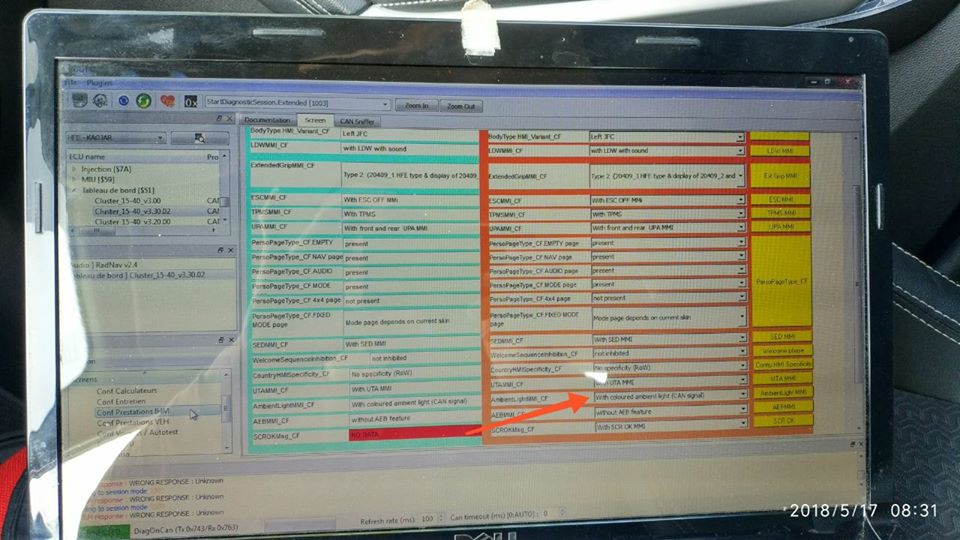Click the yellow UPA MMI button

pos(781,227)
